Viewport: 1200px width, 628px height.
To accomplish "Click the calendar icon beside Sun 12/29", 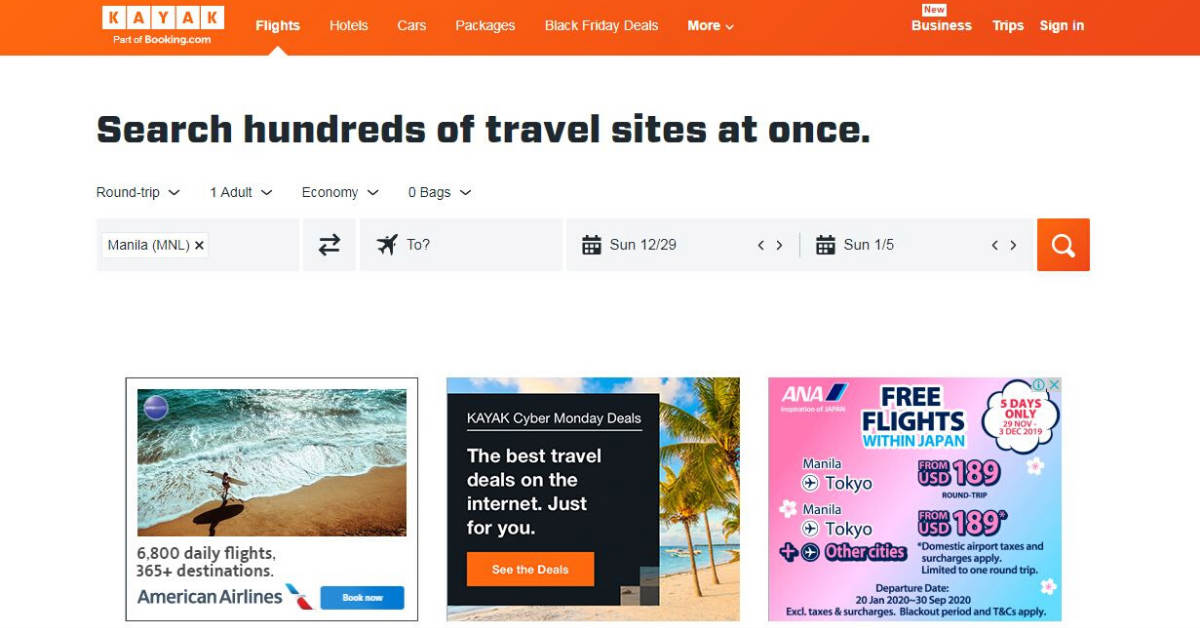I will [591, 245].
